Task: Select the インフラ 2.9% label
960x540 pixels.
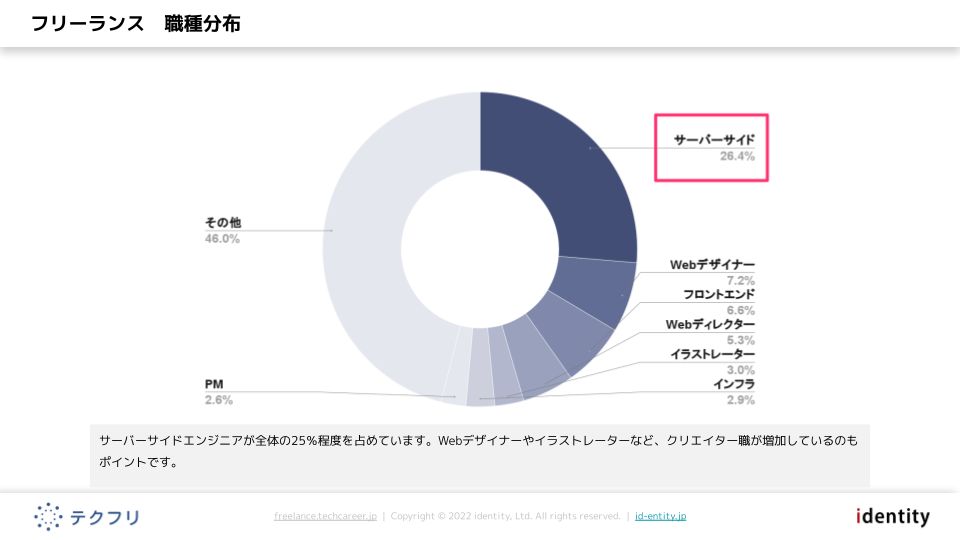Action: (734, 392)
